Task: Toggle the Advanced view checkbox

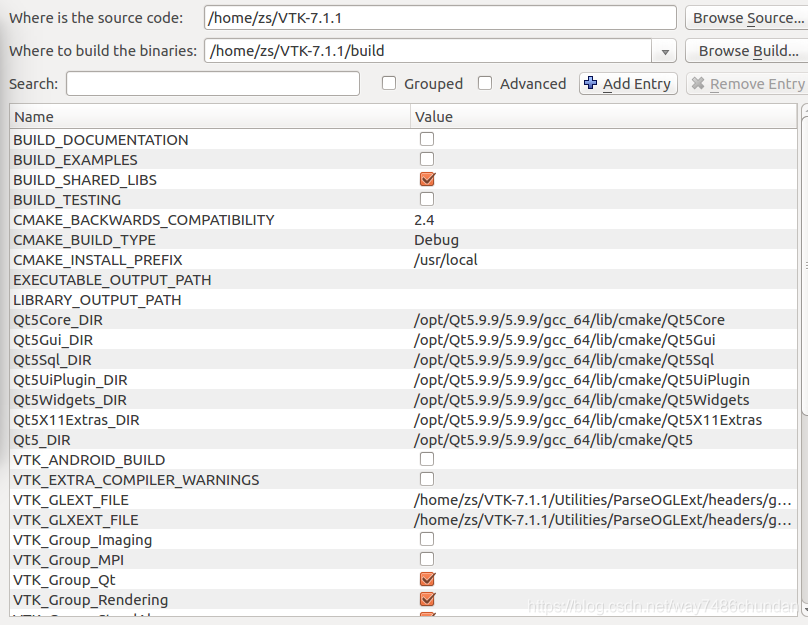Action: (x=485, y=83)
